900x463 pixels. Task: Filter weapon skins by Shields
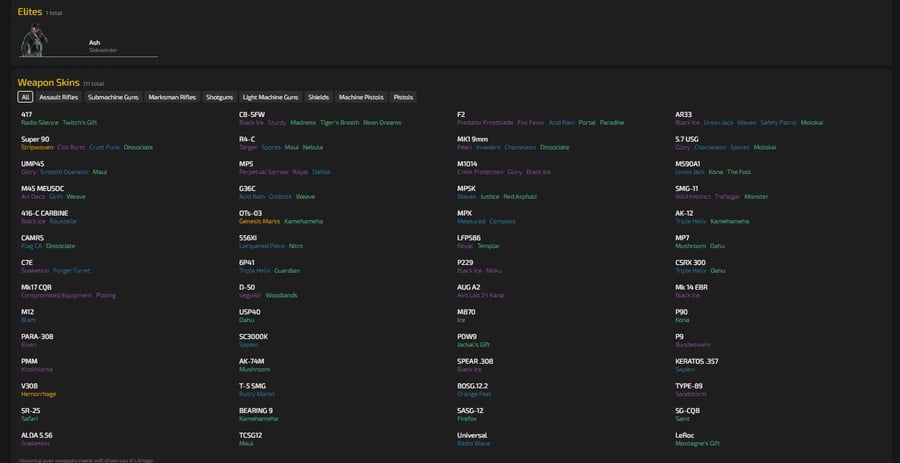point(318,97)
